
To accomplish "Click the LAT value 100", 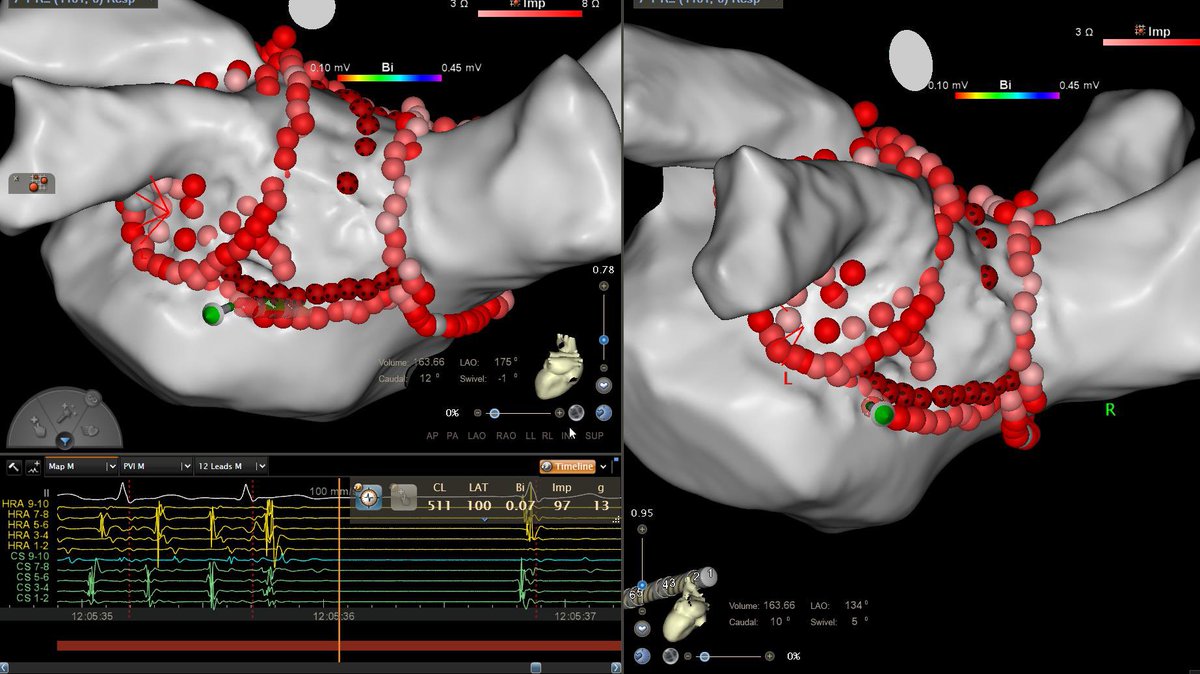I will 479,505.
